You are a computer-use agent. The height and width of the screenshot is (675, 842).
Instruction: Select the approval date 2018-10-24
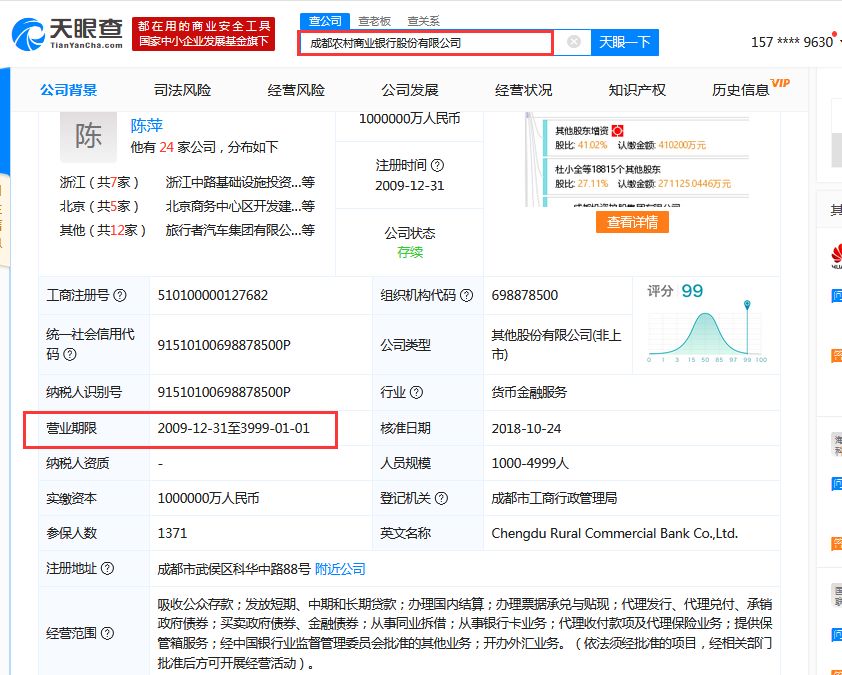[526, 429]
